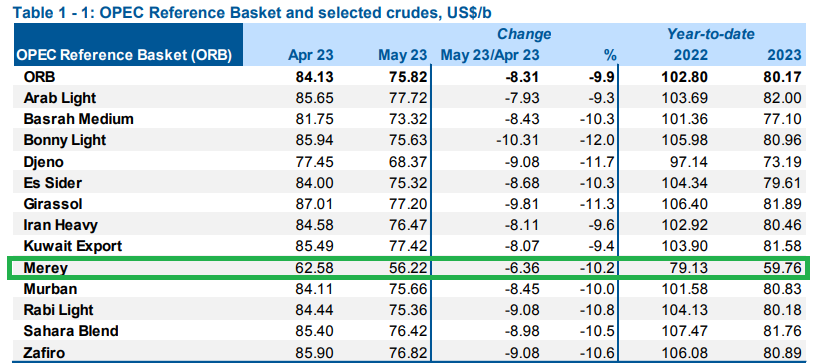
Task: Click Kuwait Export percent change -9.4
Action: coord(602,247)
